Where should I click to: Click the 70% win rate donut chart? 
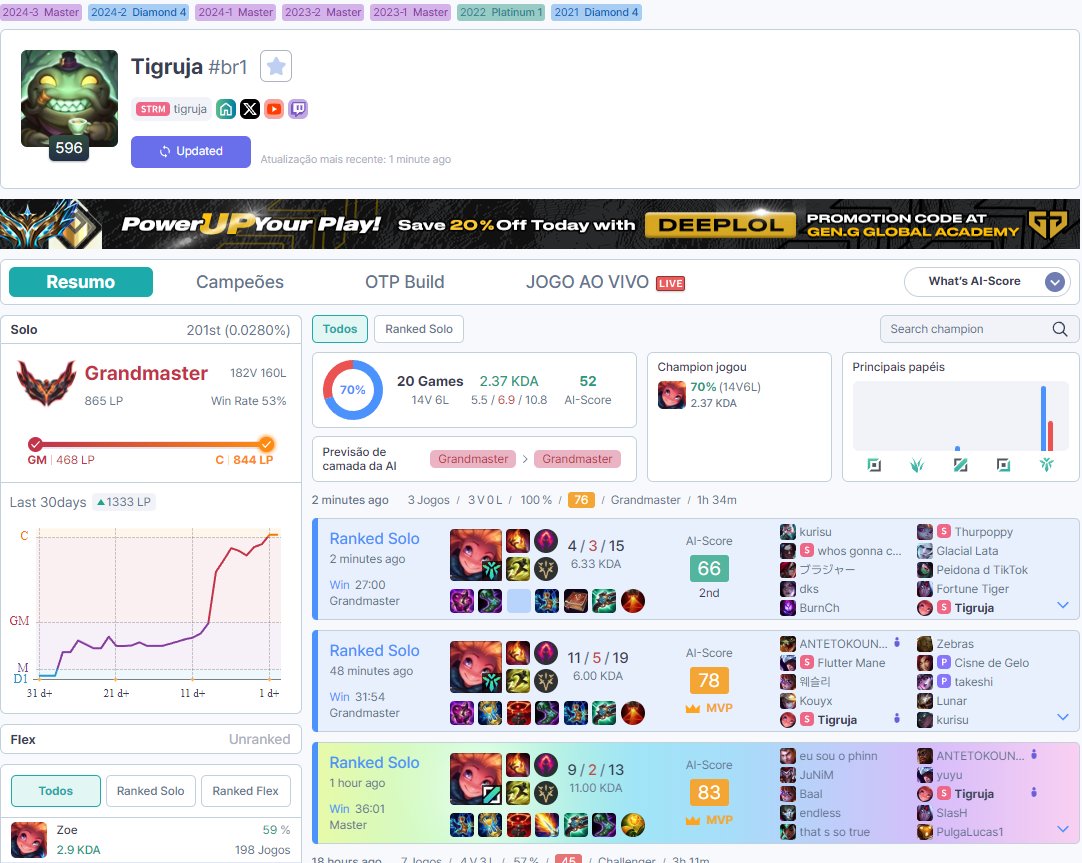353,390
